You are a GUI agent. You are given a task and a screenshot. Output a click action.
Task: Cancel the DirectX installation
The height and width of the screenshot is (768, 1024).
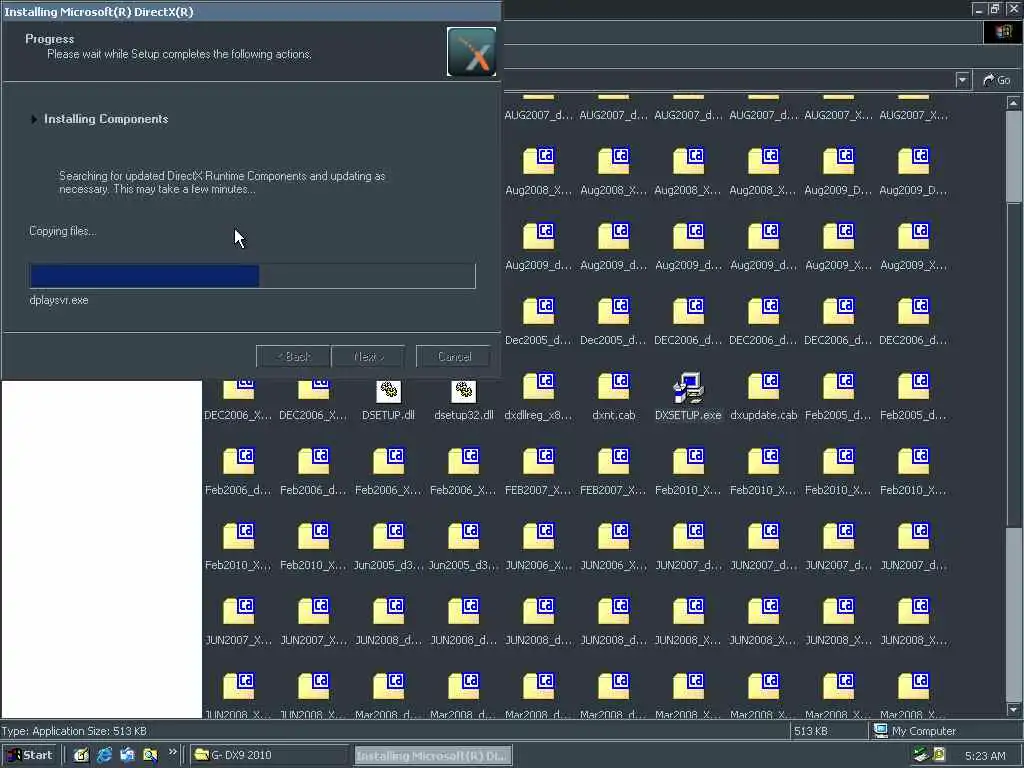coord(454,357)
